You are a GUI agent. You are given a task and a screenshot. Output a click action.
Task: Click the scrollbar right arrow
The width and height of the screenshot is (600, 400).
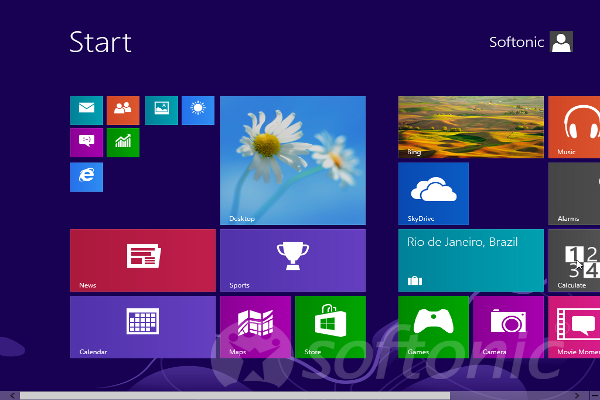(577, 395)
